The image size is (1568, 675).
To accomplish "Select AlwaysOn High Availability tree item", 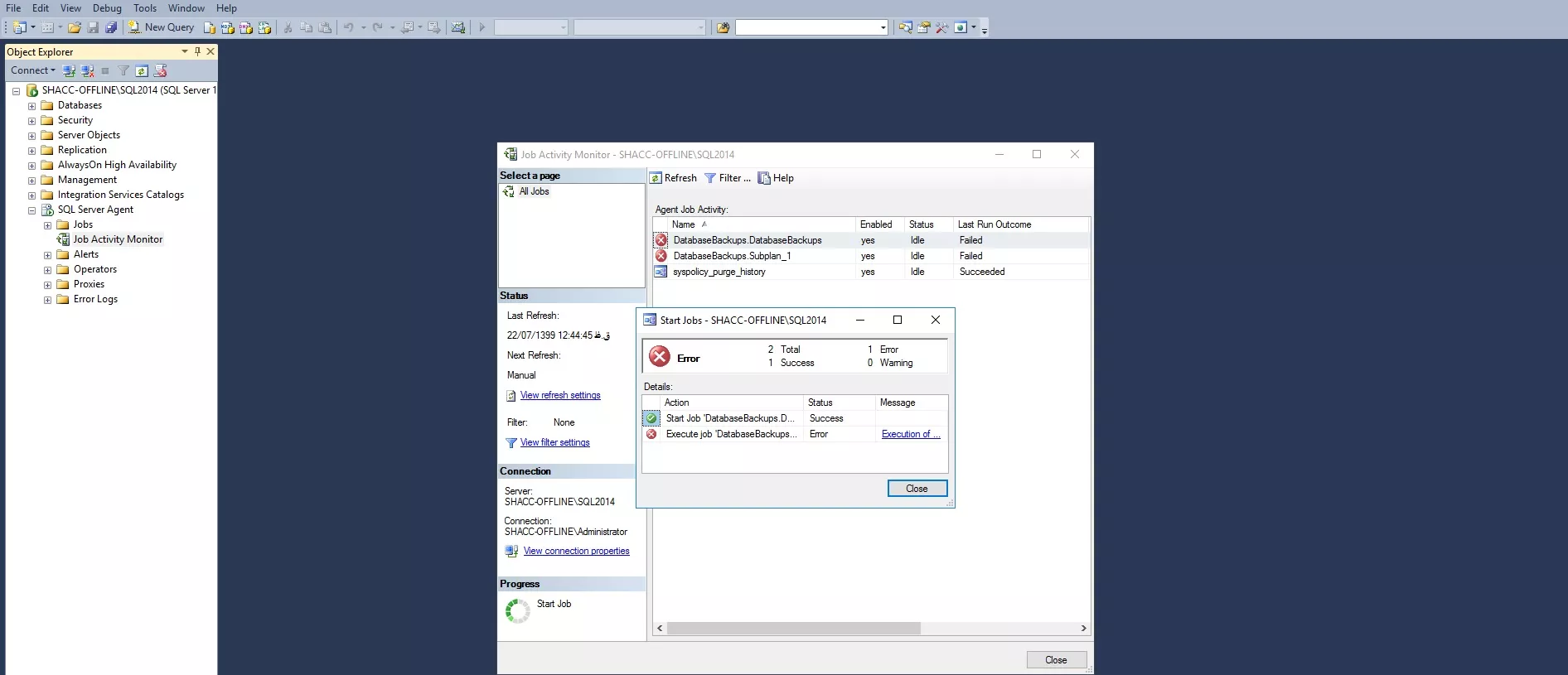I will [117, 165].
